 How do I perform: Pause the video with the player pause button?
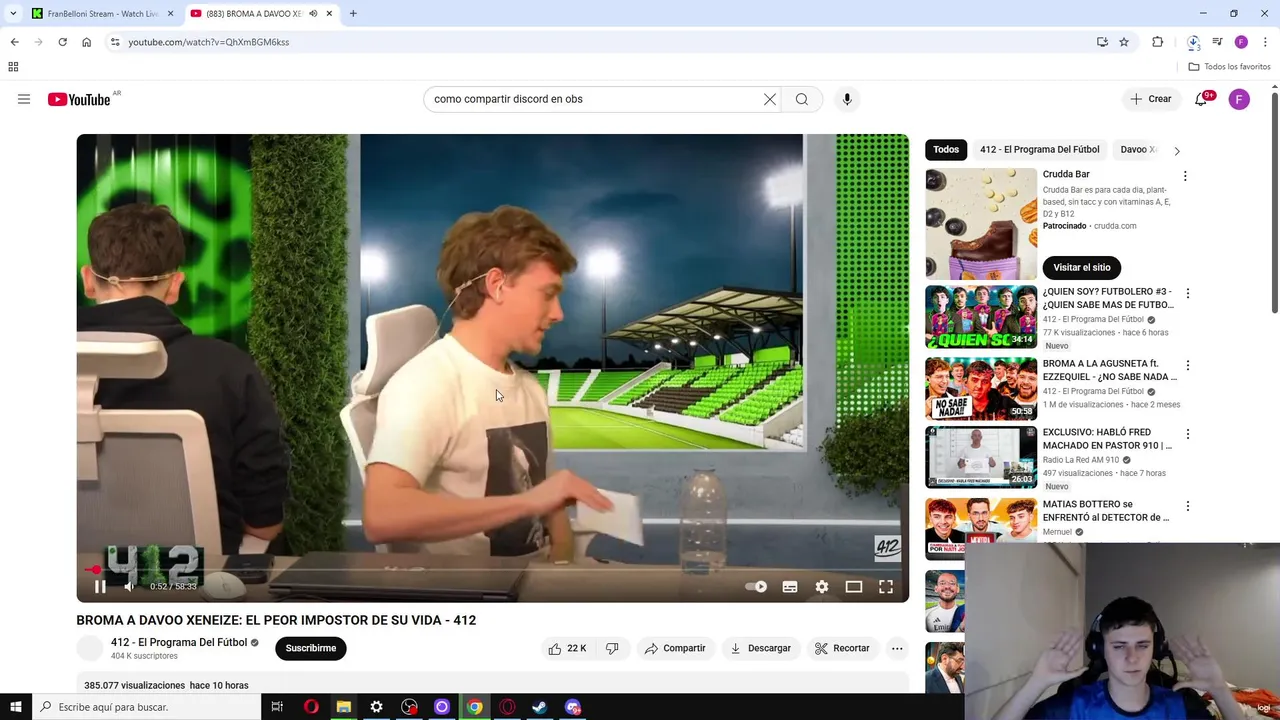[x=100, y=587]
